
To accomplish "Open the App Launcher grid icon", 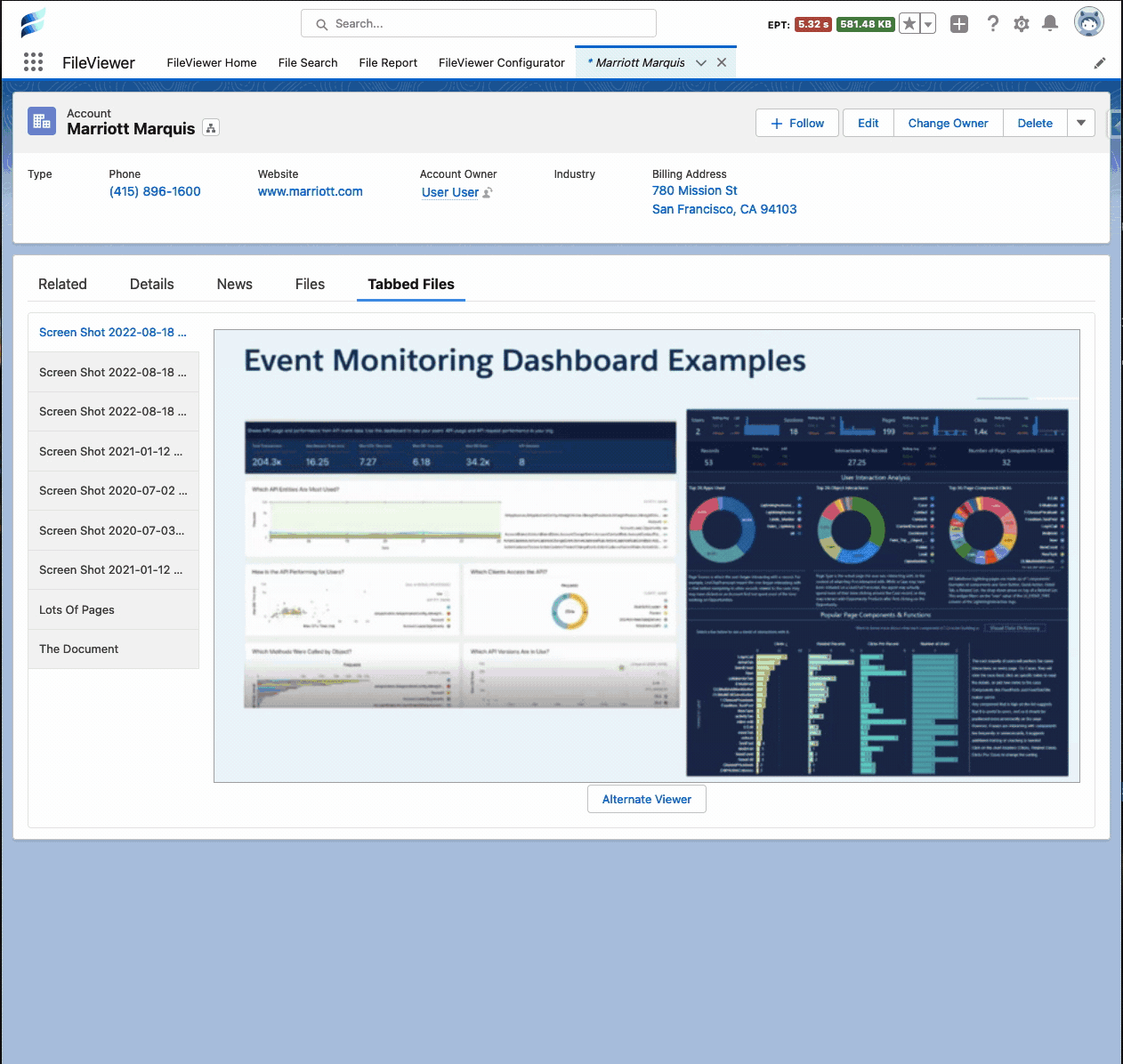I will click(x=33, y=61).
